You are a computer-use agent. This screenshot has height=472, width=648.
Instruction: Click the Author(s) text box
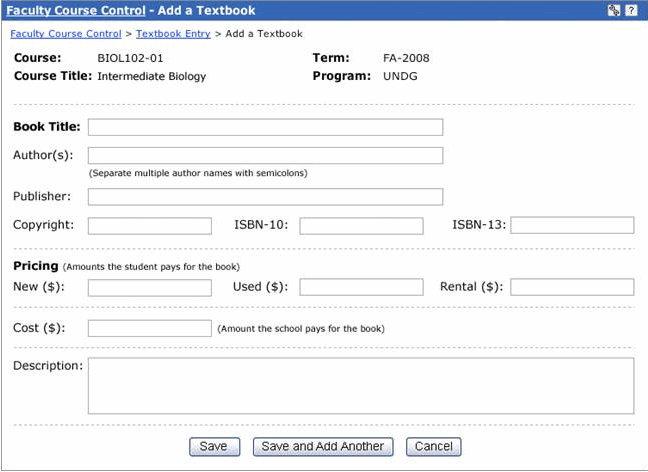coord(265,155)
